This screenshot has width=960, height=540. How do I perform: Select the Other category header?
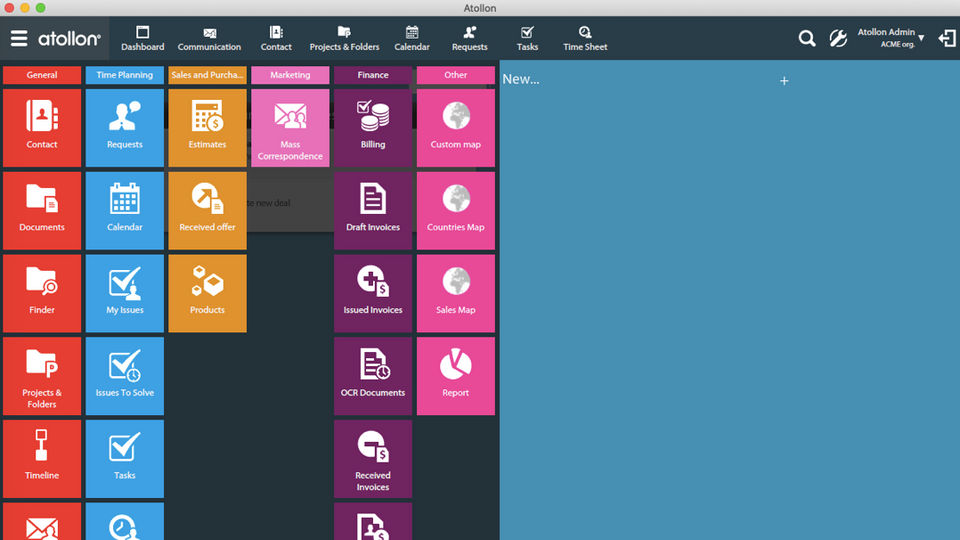pyautogui.click(x=456, y=75)
